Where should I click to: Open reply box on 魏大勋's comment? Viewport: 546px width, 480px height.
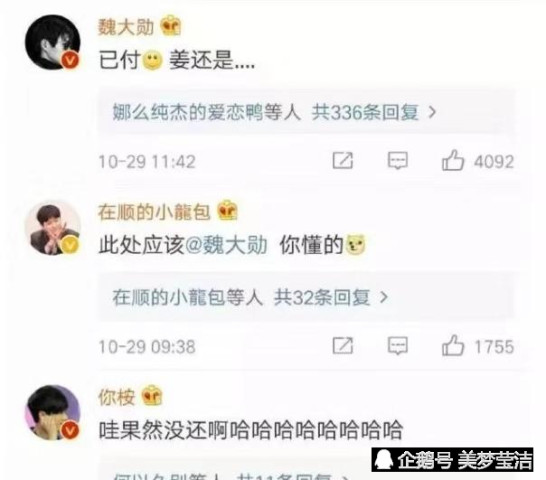click(398, 161)
